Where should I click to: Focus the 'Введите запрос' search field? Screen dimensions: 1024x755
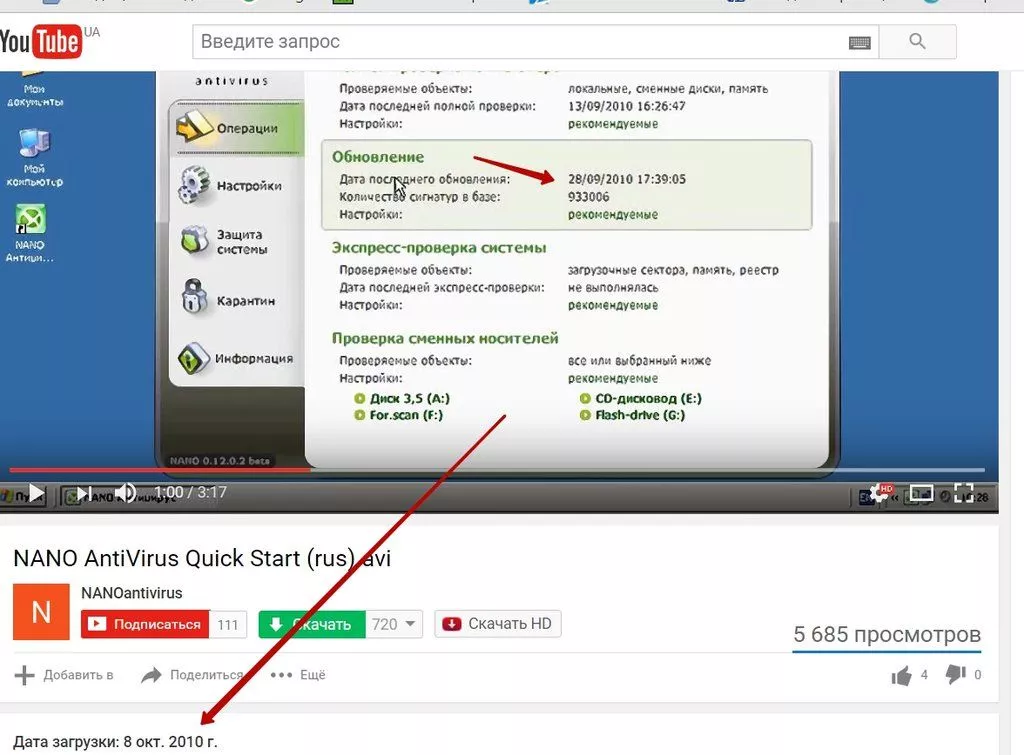click(x=520, y=42)
